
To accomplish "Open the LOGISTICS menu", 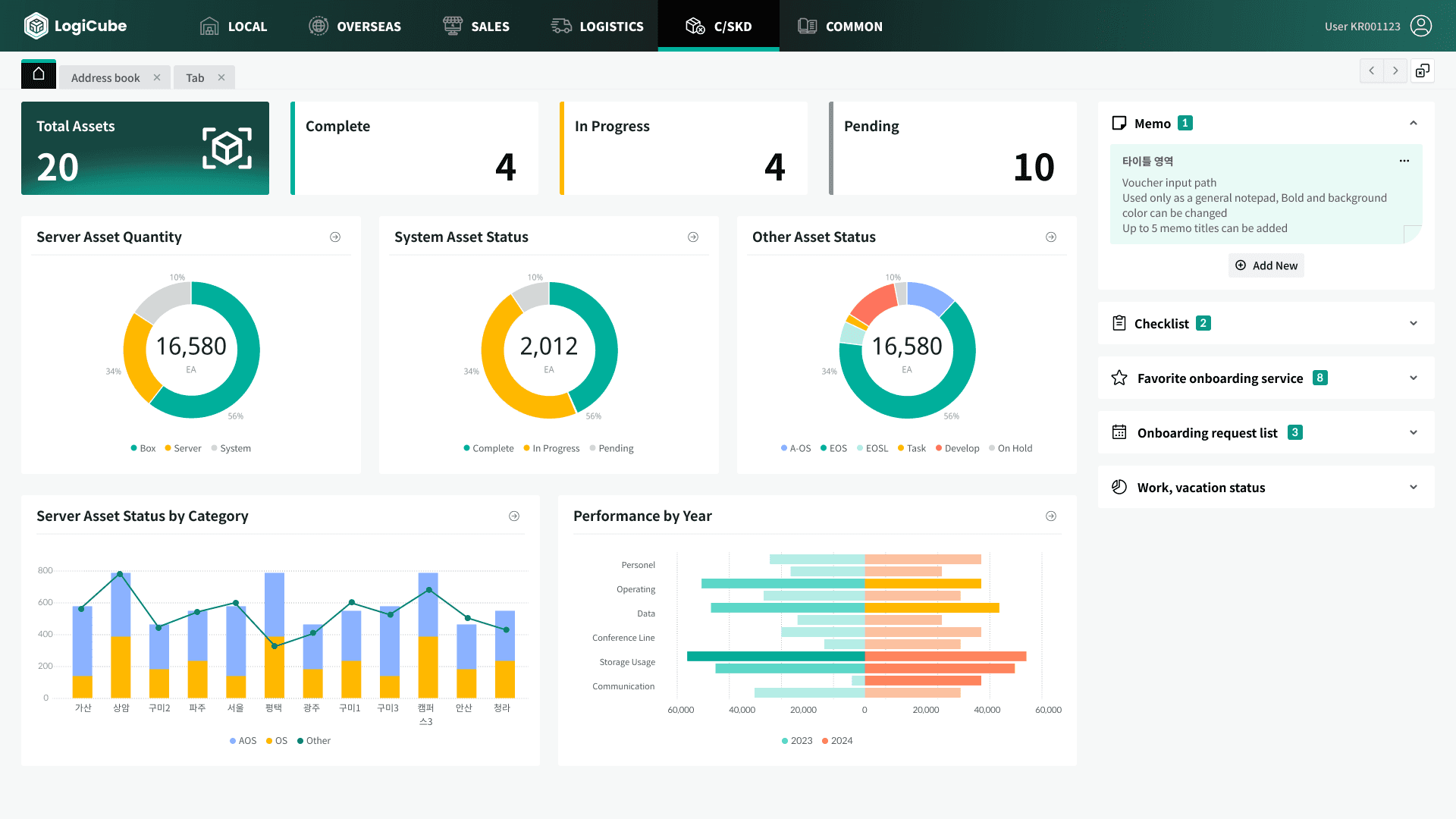I will click(x=598, y=27).
